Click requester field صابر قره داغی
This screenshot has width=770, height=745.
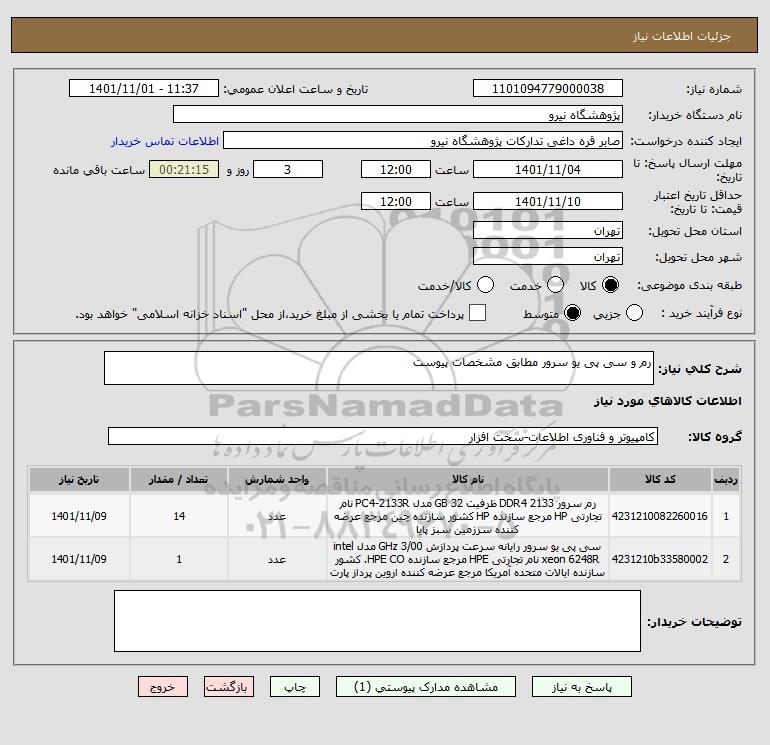[423, 141]
